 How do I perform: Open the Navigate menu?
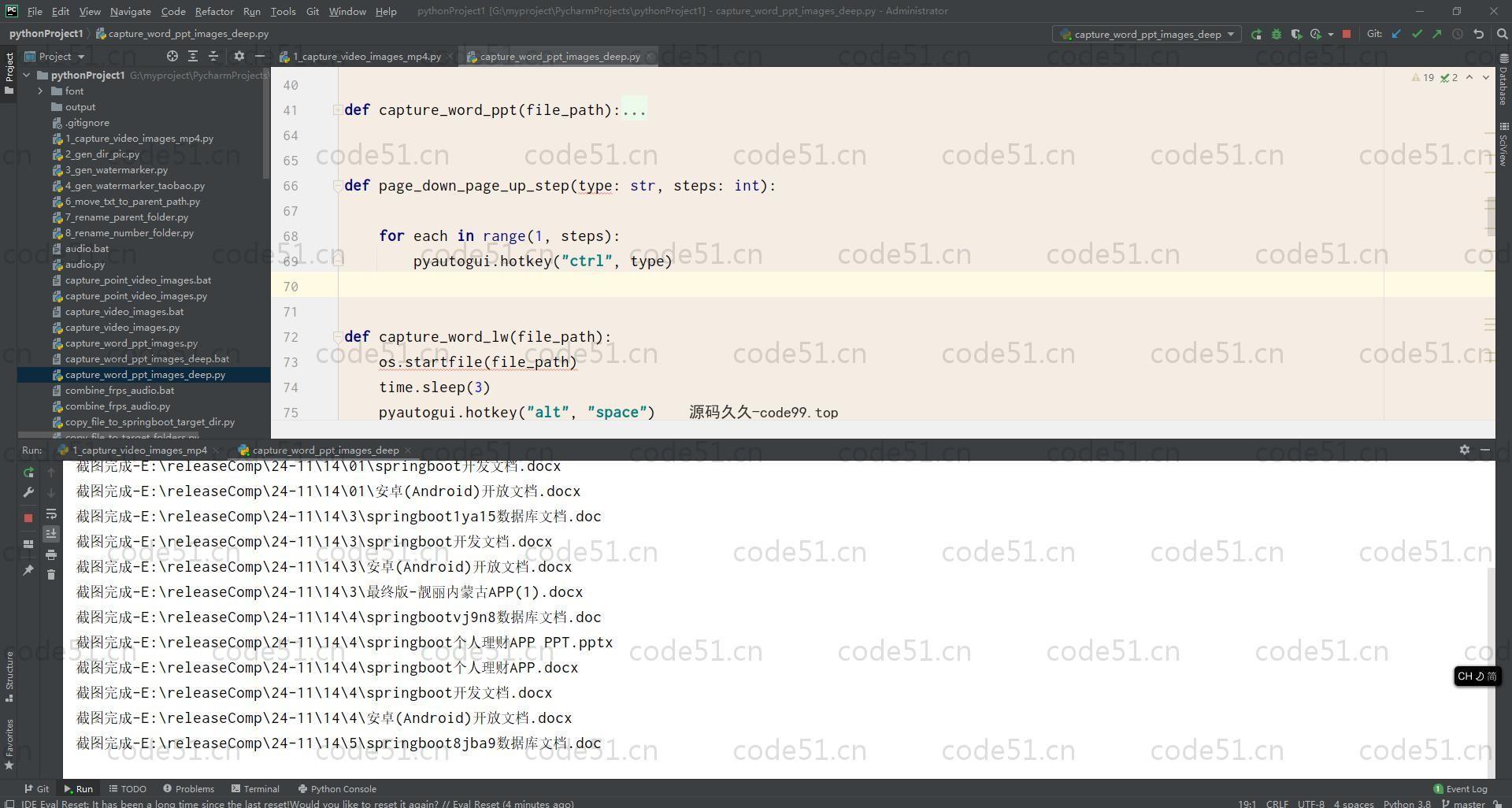point(130,11)
